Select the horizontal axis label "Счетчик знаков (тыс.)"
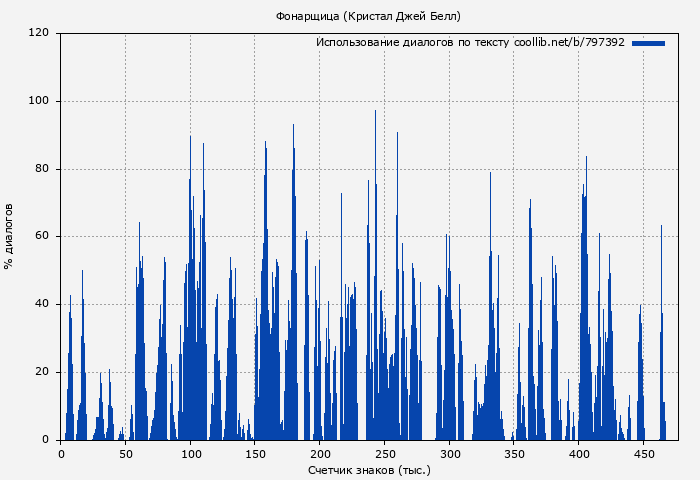This screenshot has height=480, width=700. click(369, 469)
